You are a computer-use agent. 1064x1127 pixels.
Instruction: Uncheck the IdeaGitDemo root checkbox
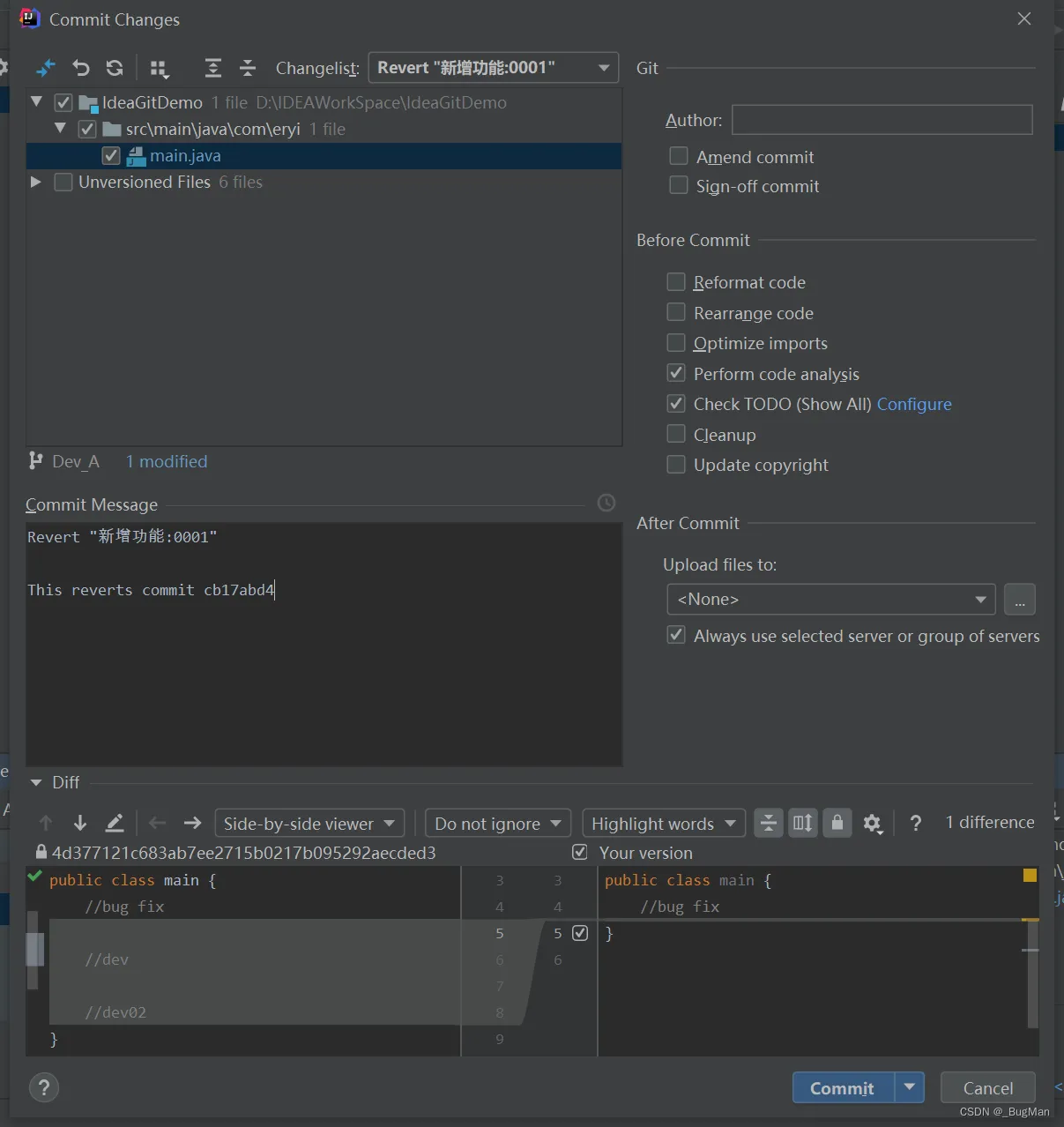[63, 102]
